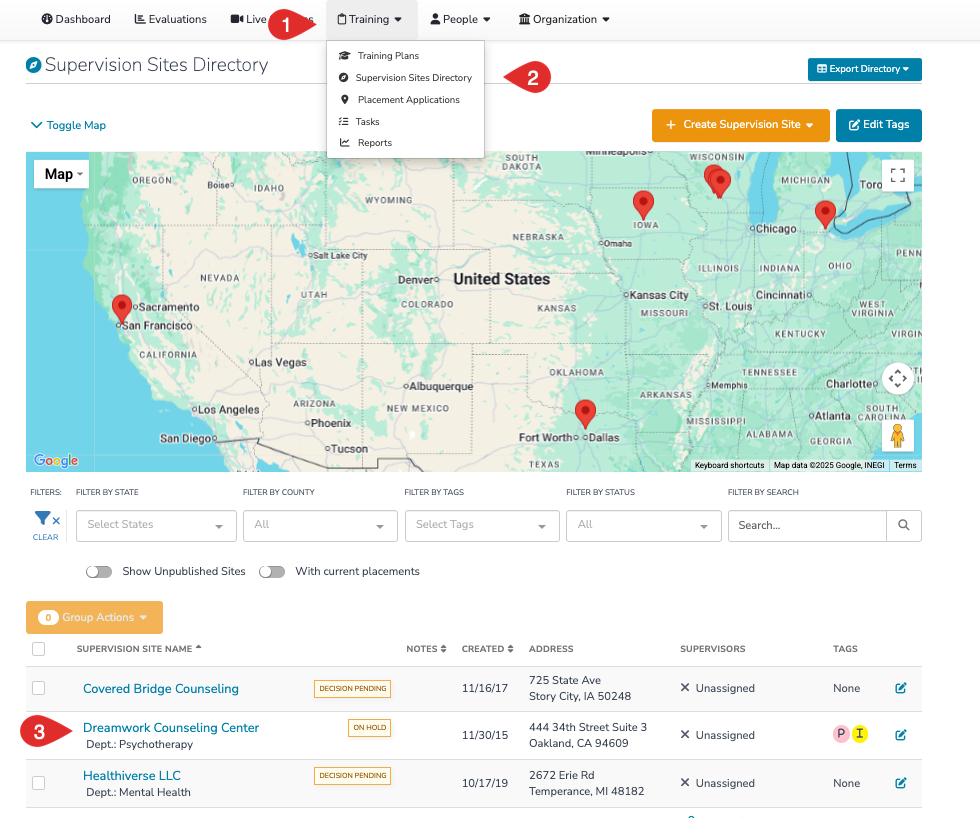
Task: Edit Dreamwork Counseling Center row icon
Action: pos(901,735)
